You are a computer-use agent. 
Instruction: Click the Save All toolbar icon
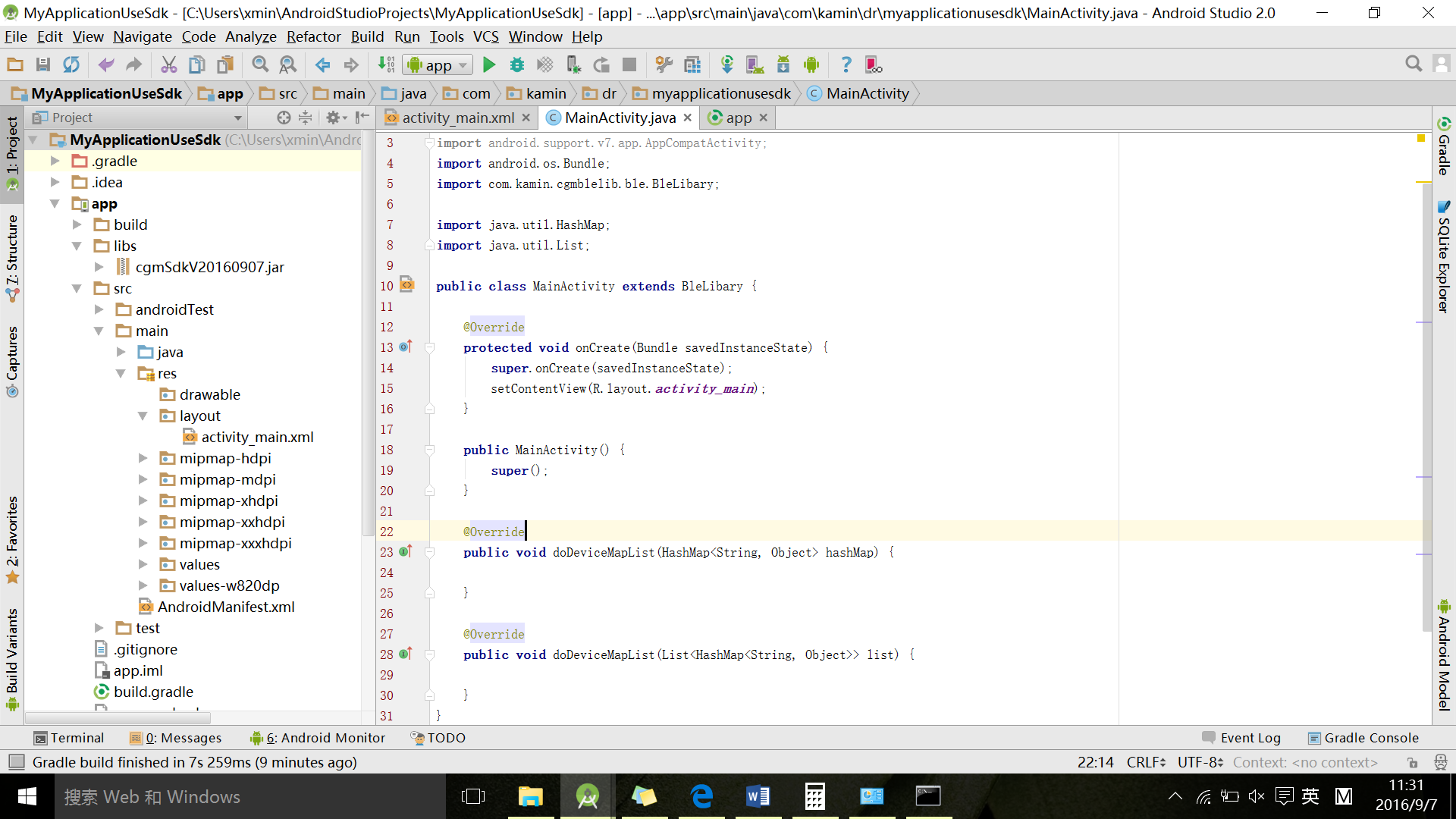tap(43, 65)
